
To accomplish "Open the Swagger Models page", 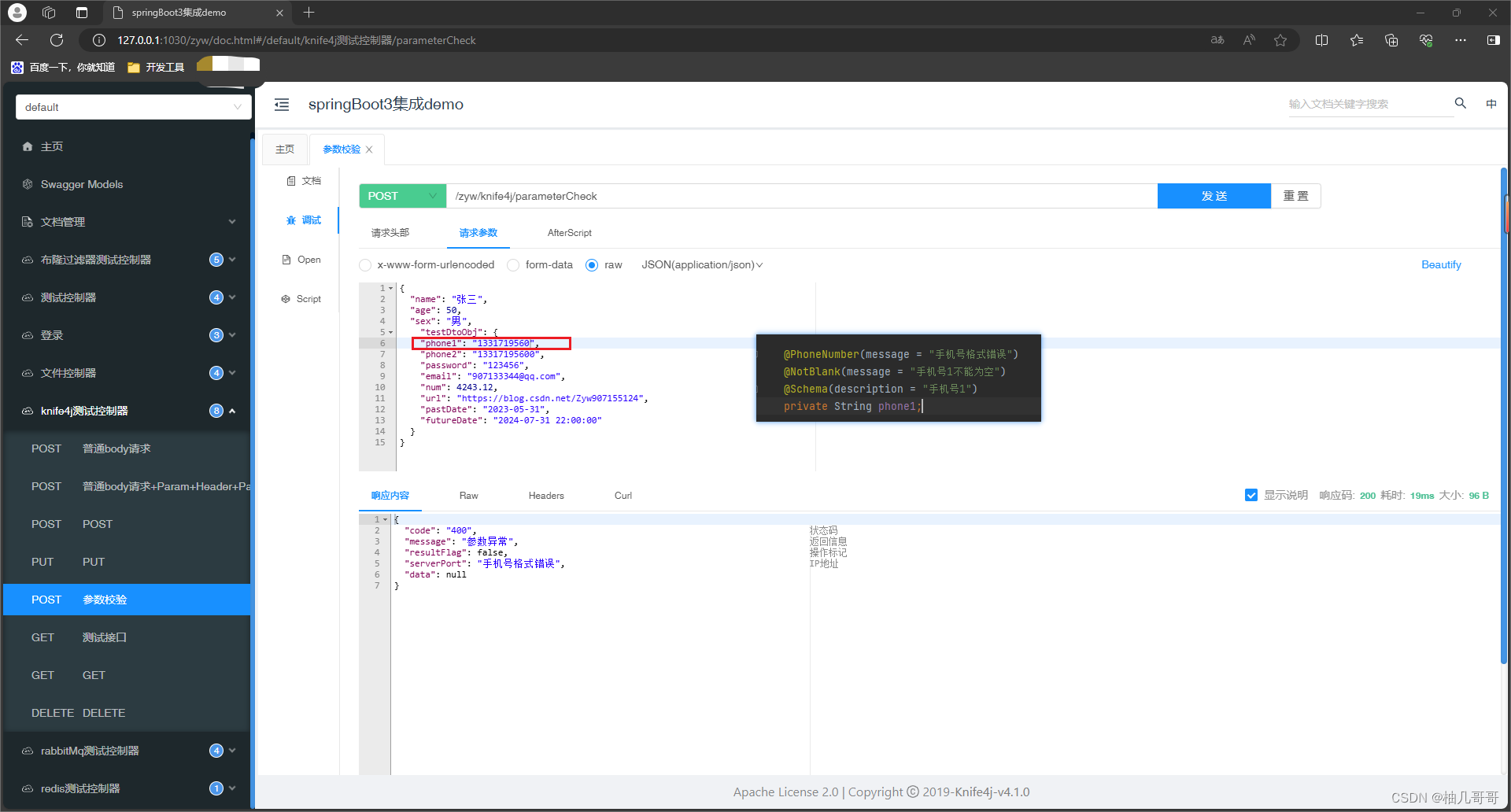I will pos(82,184).
